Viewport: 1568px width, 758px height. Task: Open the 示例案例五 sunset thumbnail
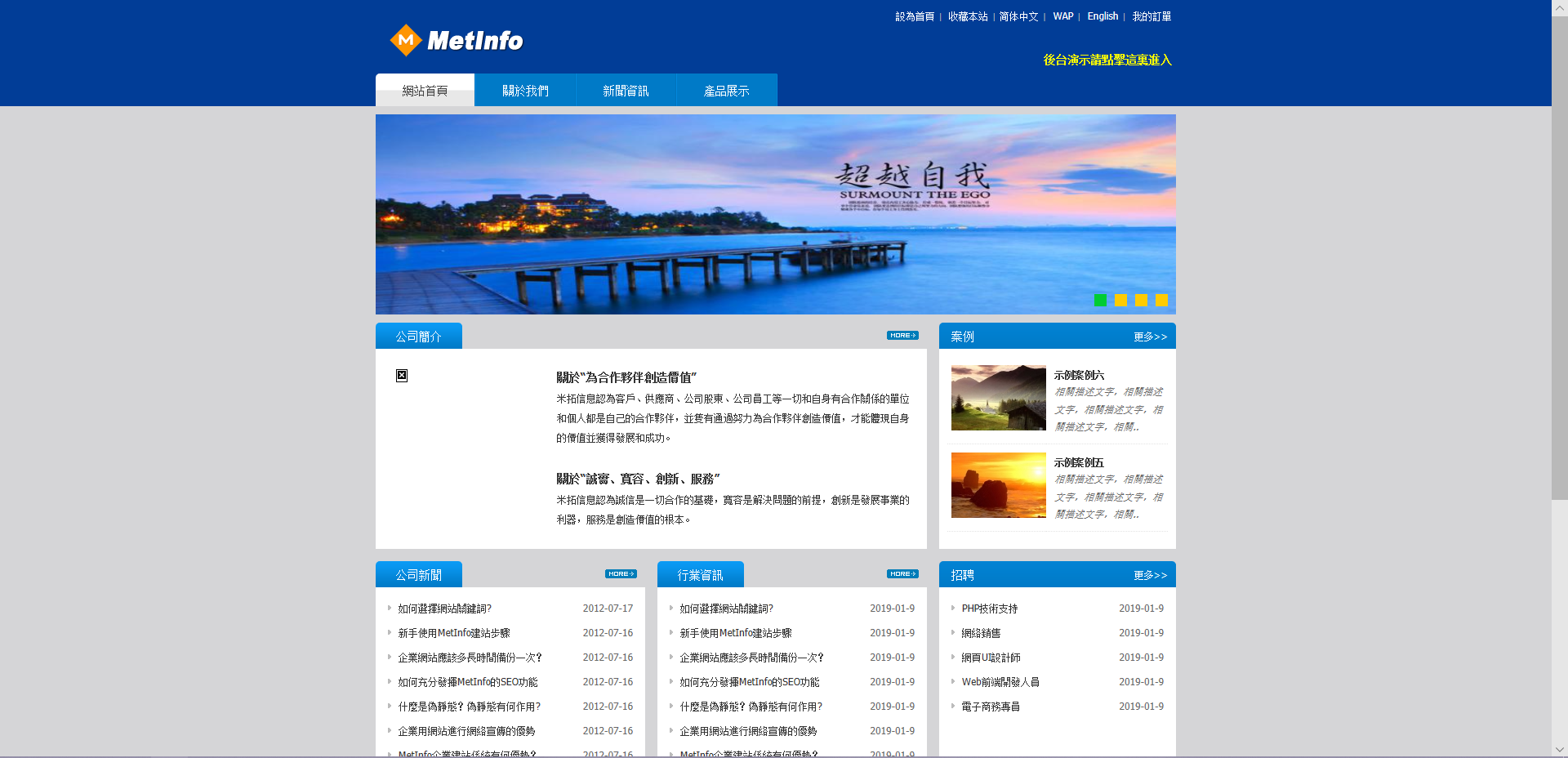click(x=998, y=485)
